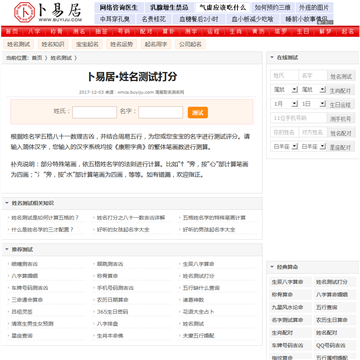
Task: Click the orange 测试 button
Action: tap(198, 113)
